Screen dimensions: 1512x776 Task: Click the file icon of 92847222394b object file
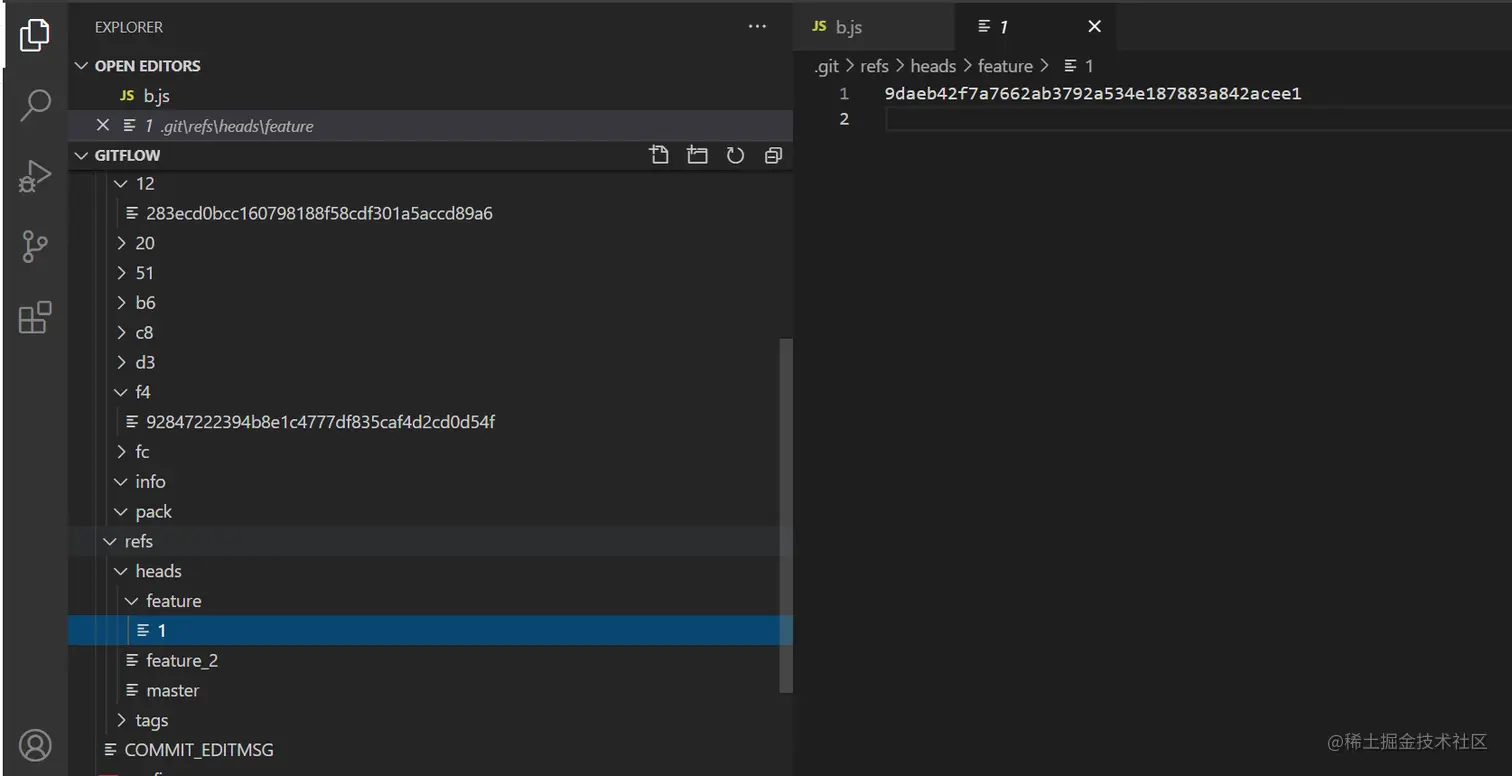point(132,422)
